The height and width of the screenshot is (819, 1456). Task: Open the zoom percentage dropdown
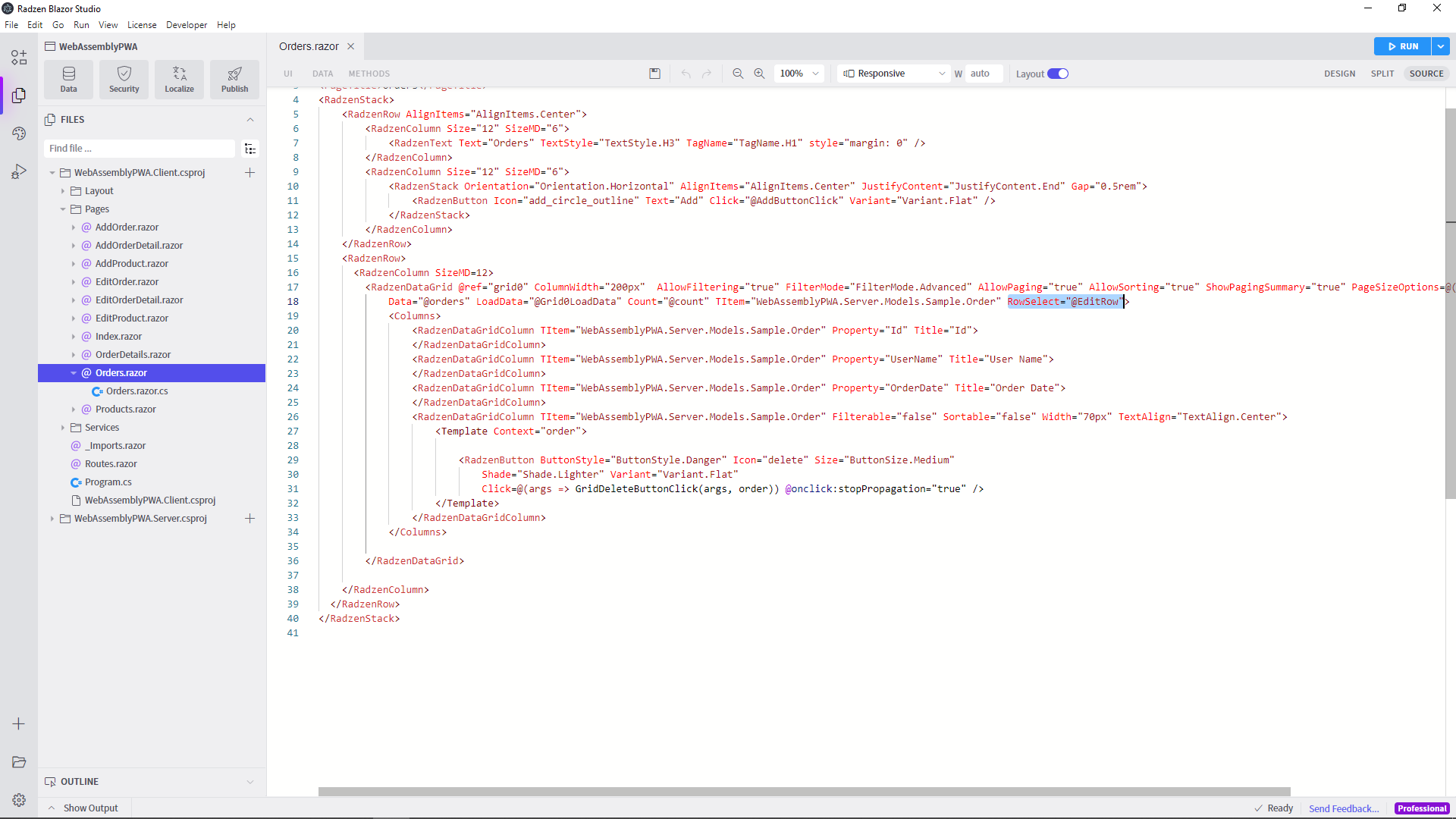(799, 74)
